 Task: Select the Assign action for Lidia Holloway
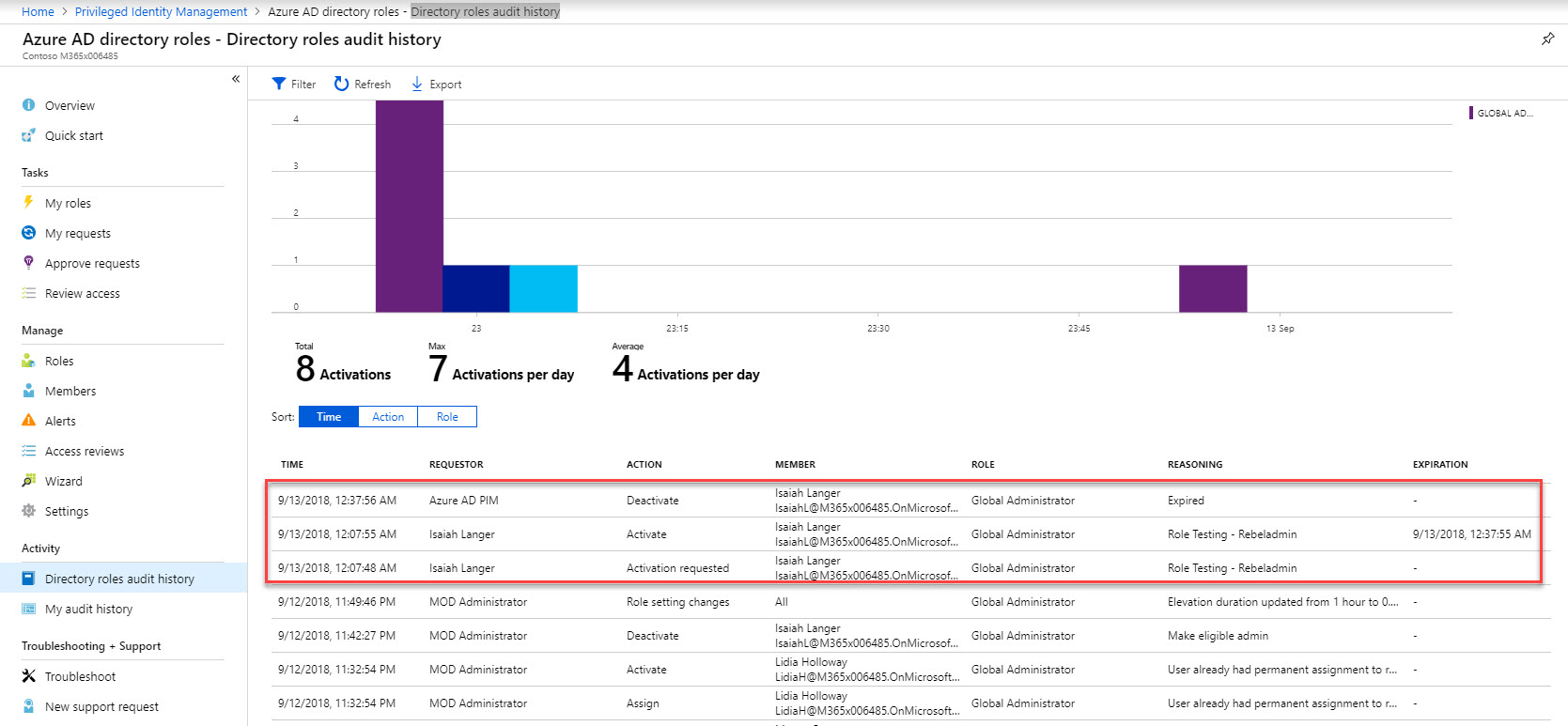[643, 703]
